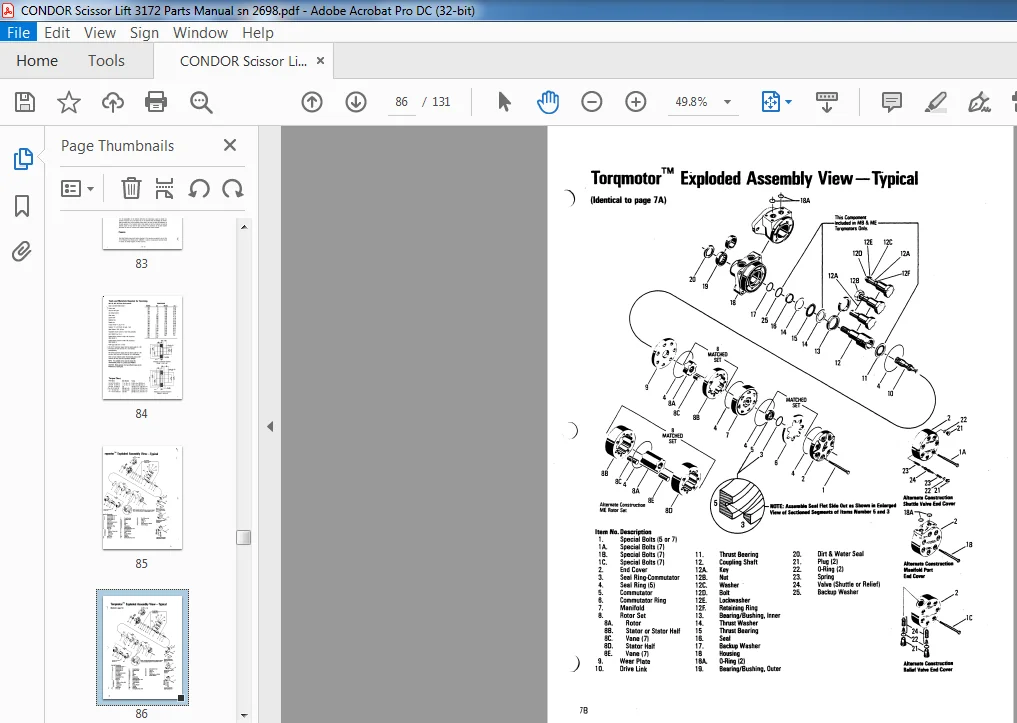
Task: Open the View menu
Action: point(100,32)
